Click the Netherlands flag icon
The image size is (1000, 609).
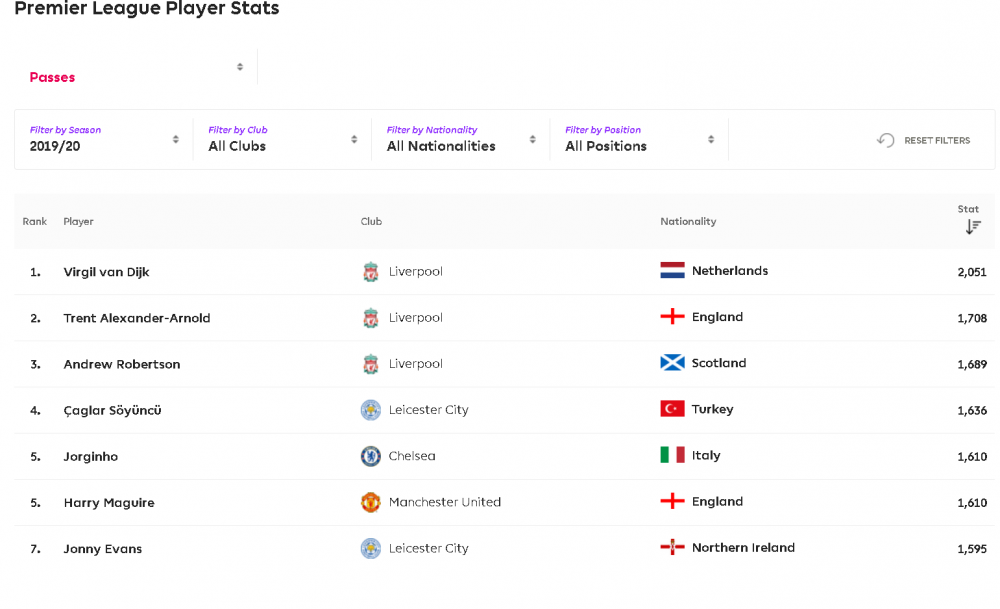pyautogui.click(x=672, y=270)
